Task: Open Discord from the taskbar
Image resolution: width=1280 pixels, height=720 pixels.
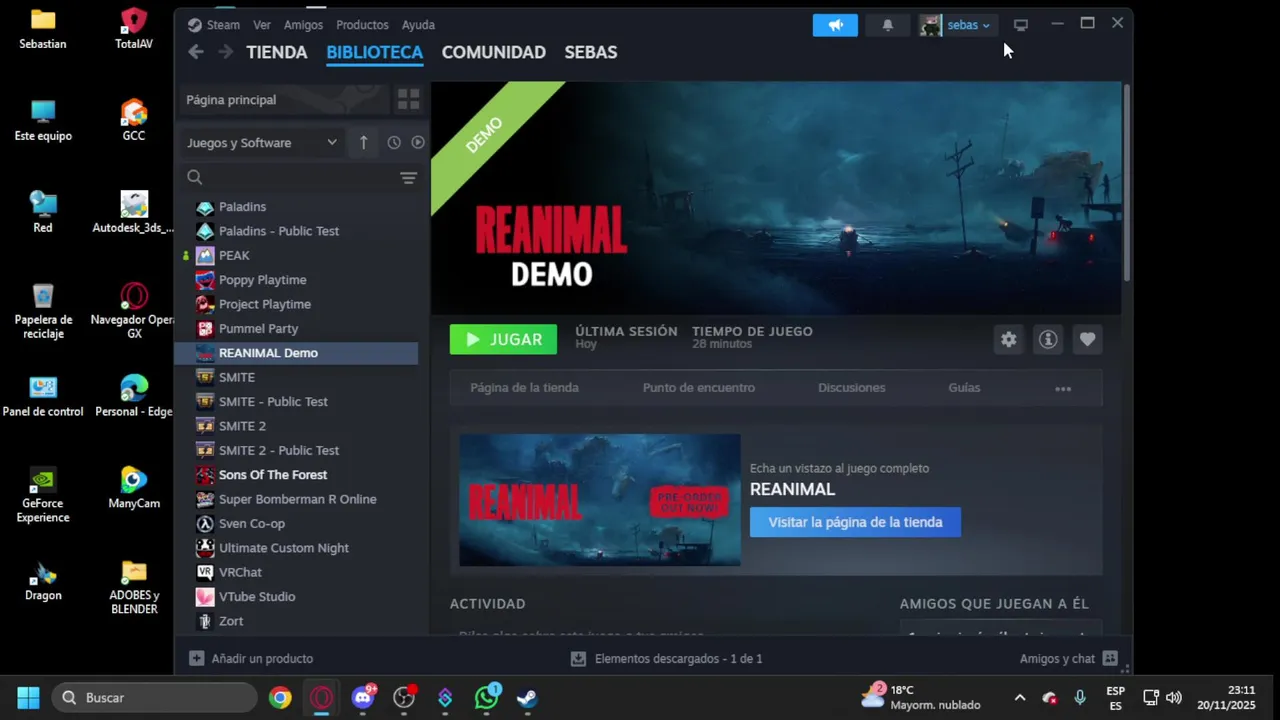Action: click(x=363, y=698)
